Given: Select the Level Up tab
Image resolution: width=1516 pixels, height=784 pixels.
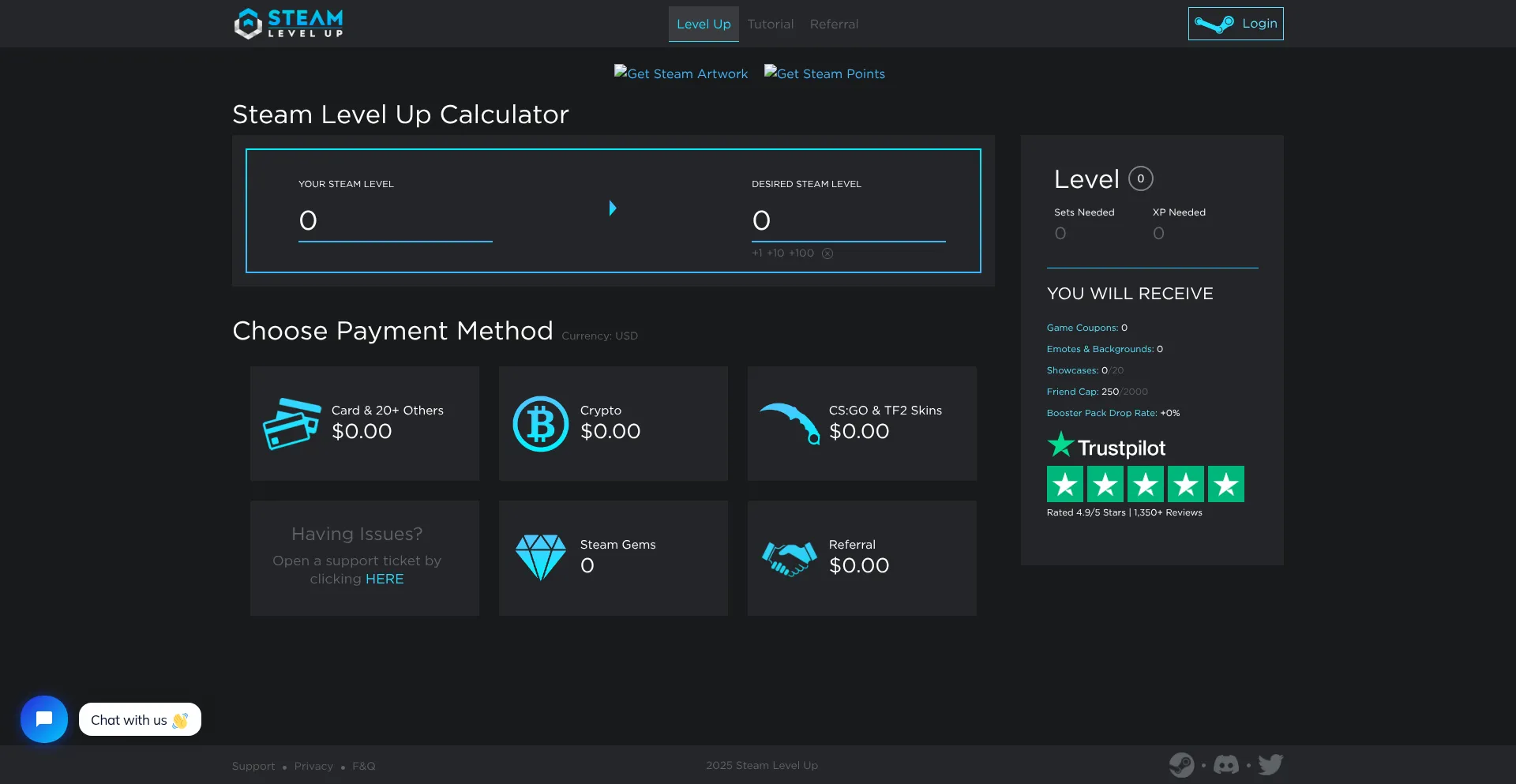Looking at the screenshot, I should pos(704,24).
